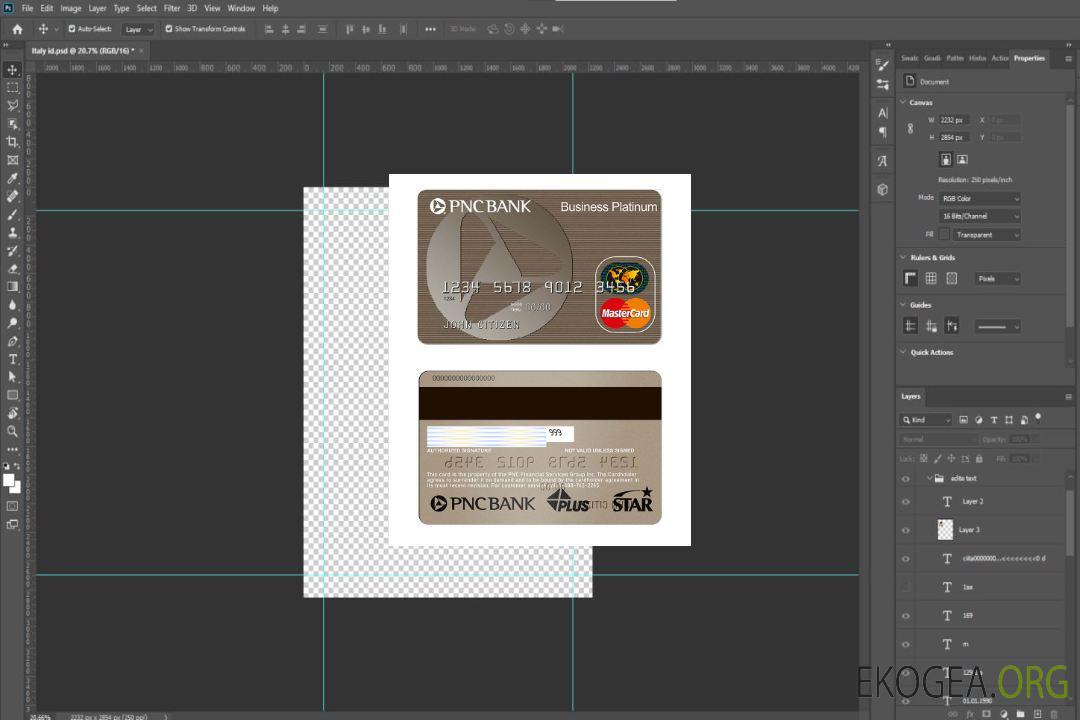The width and height of the screenshot is (1080, 720).
Task: Collapse the 'edite text' layer group
Action: (929, 478)
